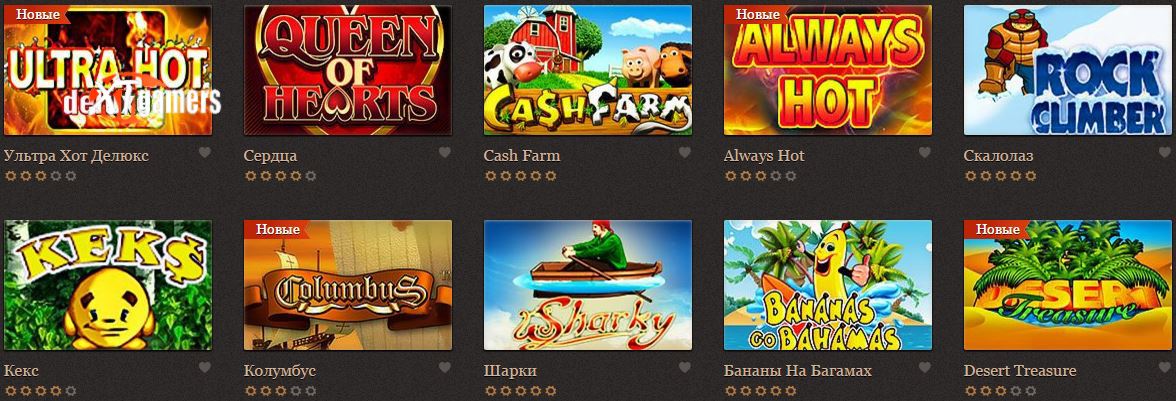Click the Колумбус game title

click(280, 371)
